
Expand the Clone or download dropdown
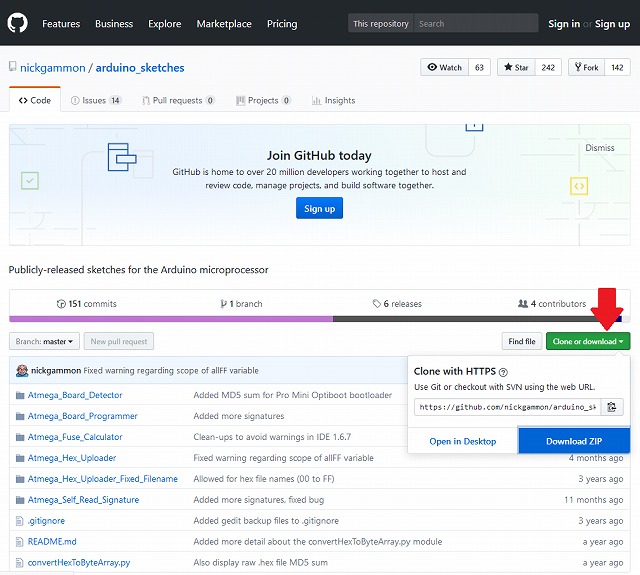(588, 341)
